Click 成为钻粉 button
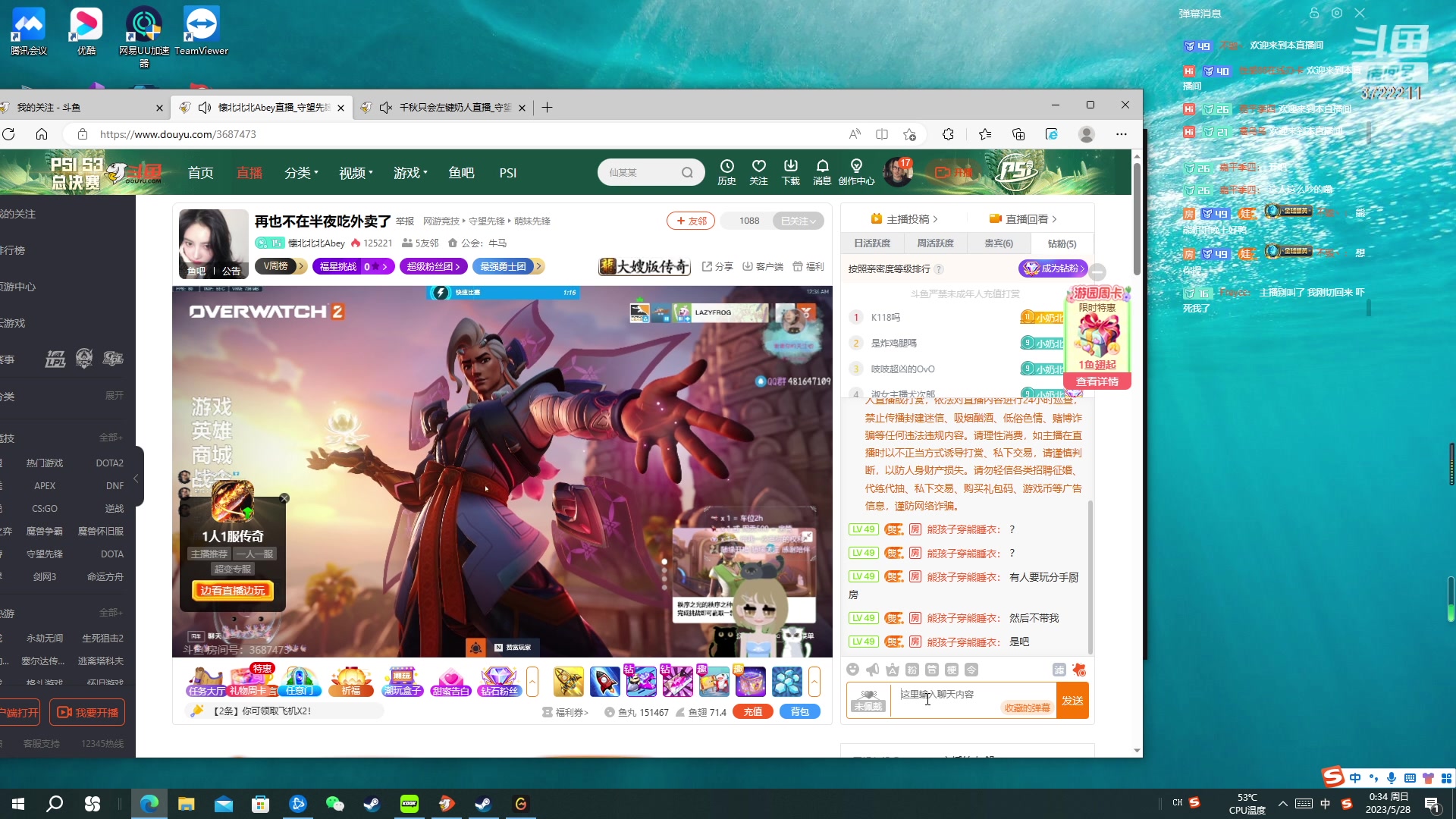This screenshot has height=819, width=1456. click(x=1053, y=268)
